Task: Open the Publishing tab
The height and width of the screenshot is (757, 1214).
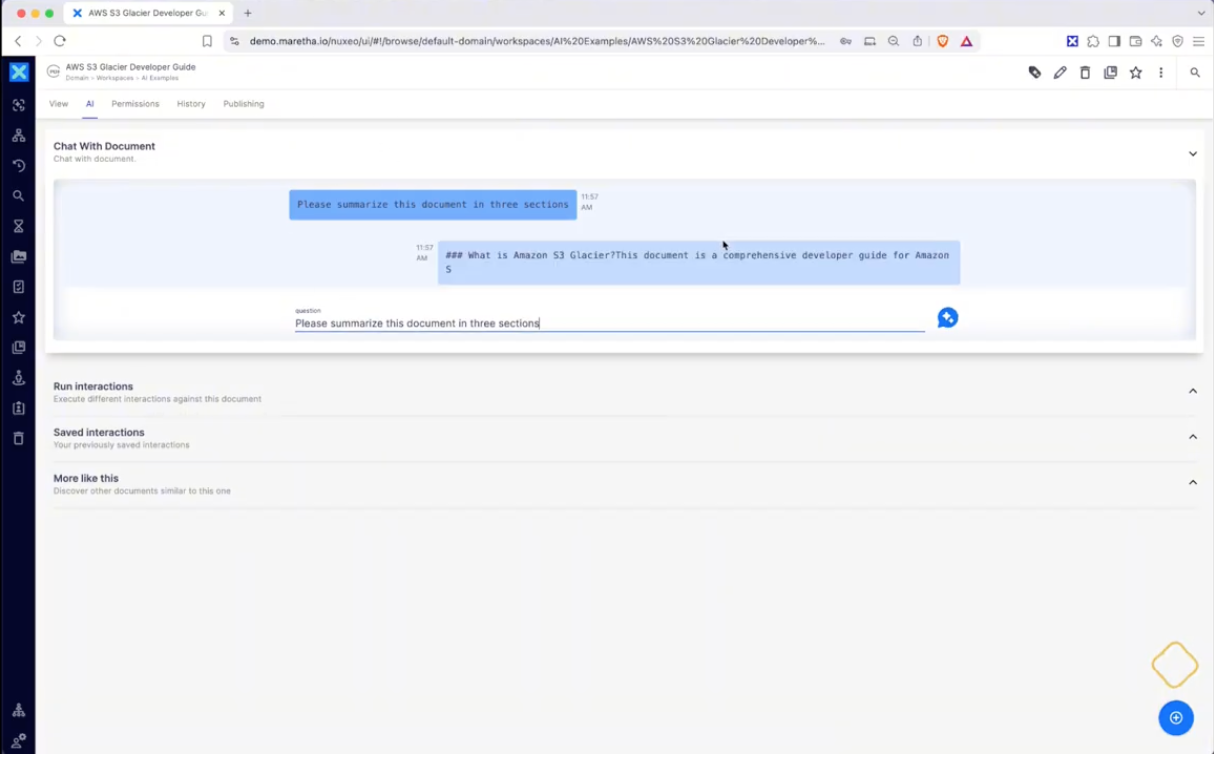Action: pyautogui.click(x=244, y=104)
